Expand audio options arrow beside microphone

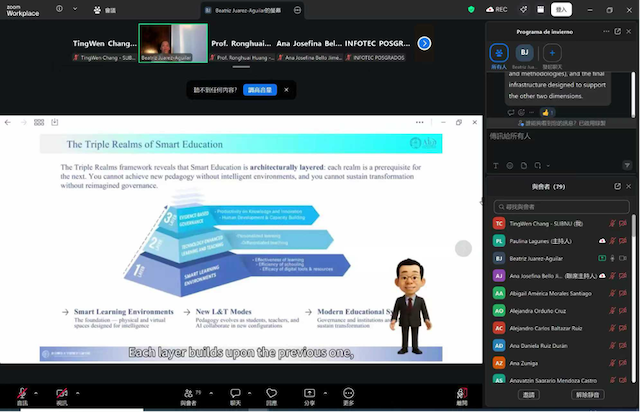[35, 393]
